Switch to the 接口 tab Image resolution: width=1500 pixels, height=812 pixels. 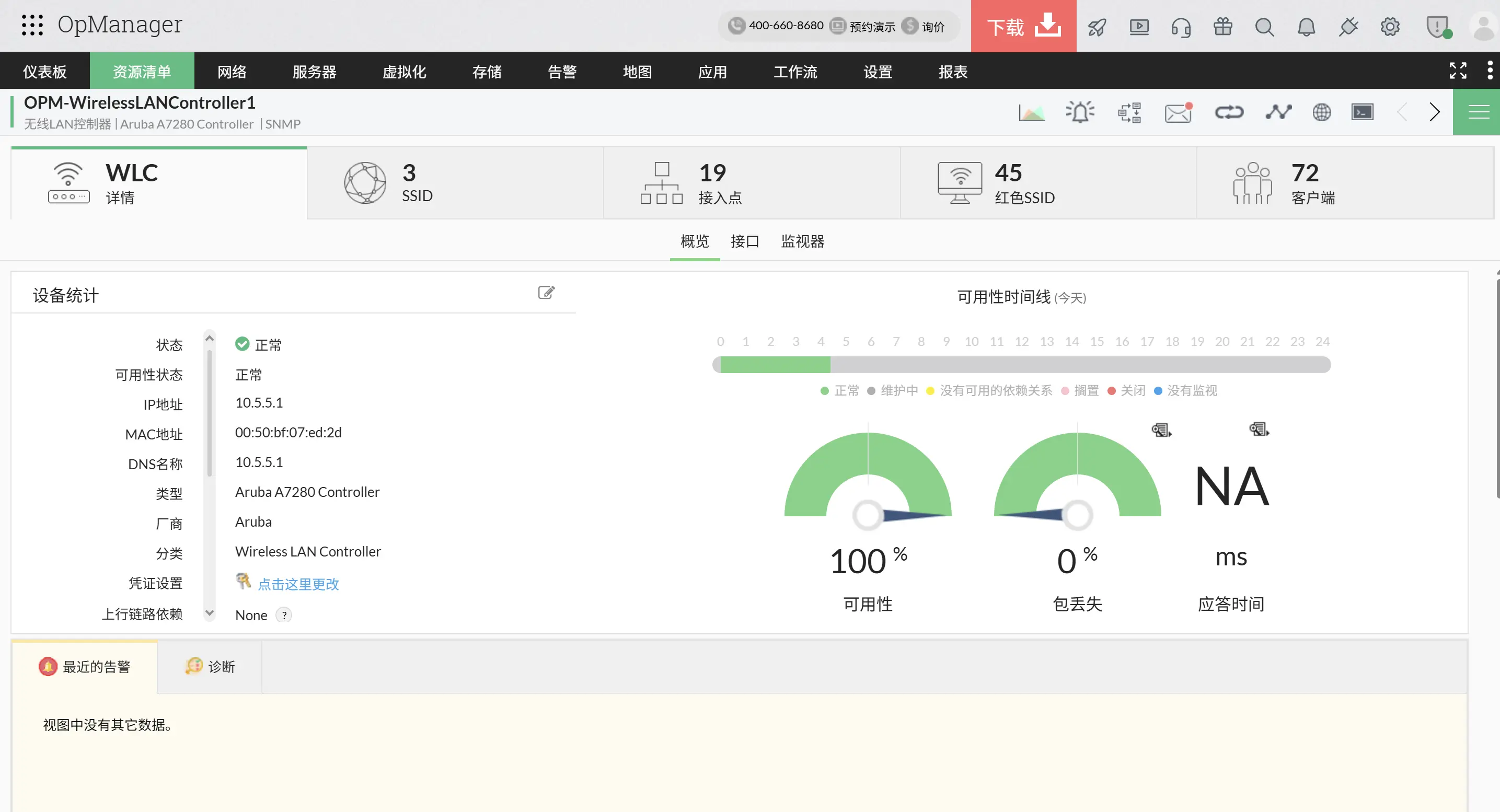(x=744, y=241)
